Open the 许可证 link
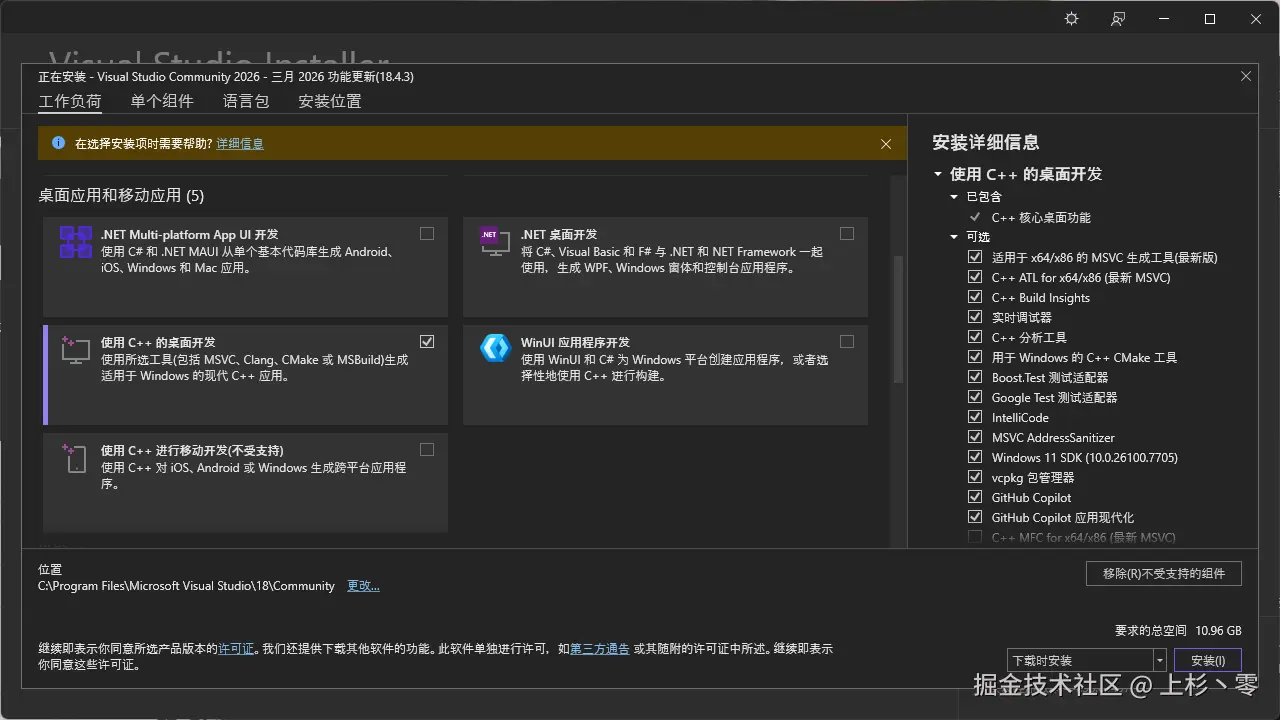 236,649
